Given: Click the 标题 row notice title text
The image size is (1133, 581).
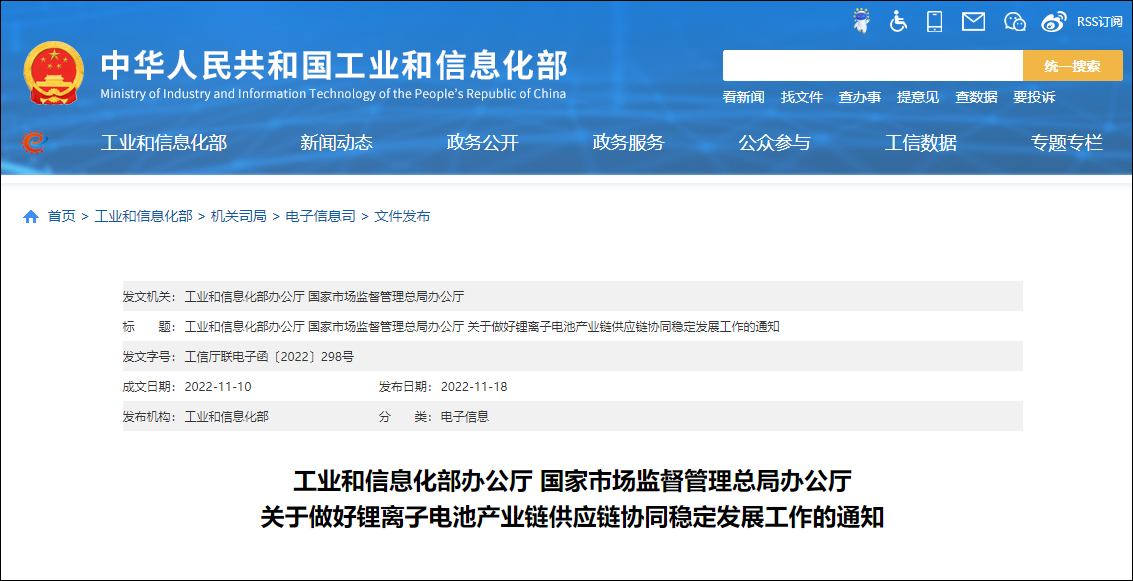Looking at the screenshot, I should tap(482, 327).
